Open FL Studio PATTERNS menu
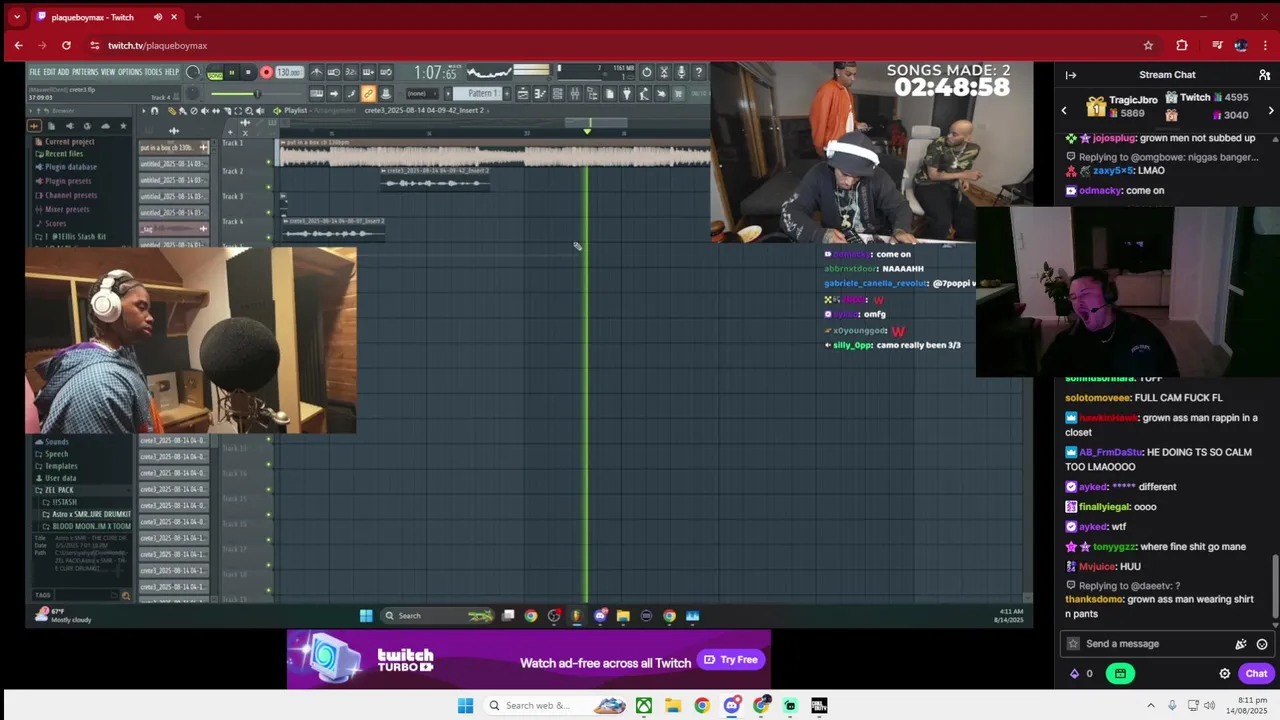The height and width of the screenshot is (720, 1280). pyautogui.click(x=85, y=72)
